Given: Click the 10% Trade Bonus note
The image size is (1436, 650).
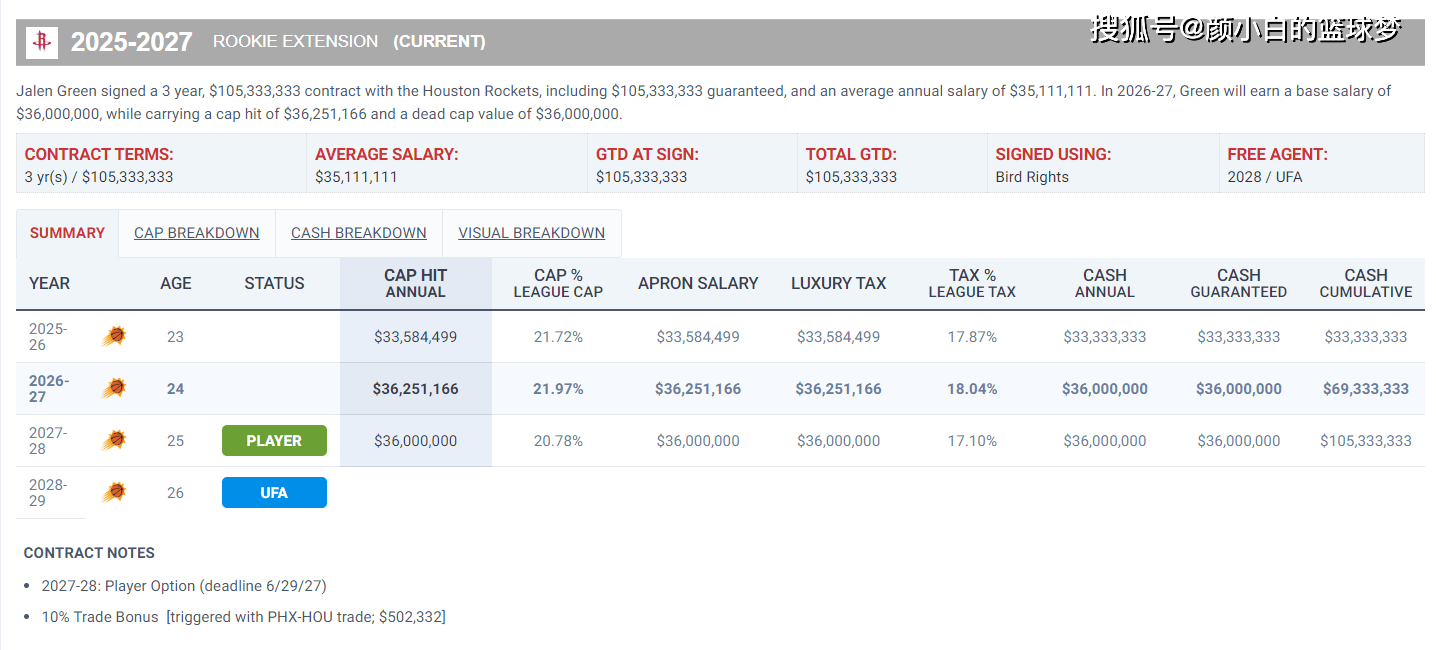Looking at the screenshot, I should point(243,617).
